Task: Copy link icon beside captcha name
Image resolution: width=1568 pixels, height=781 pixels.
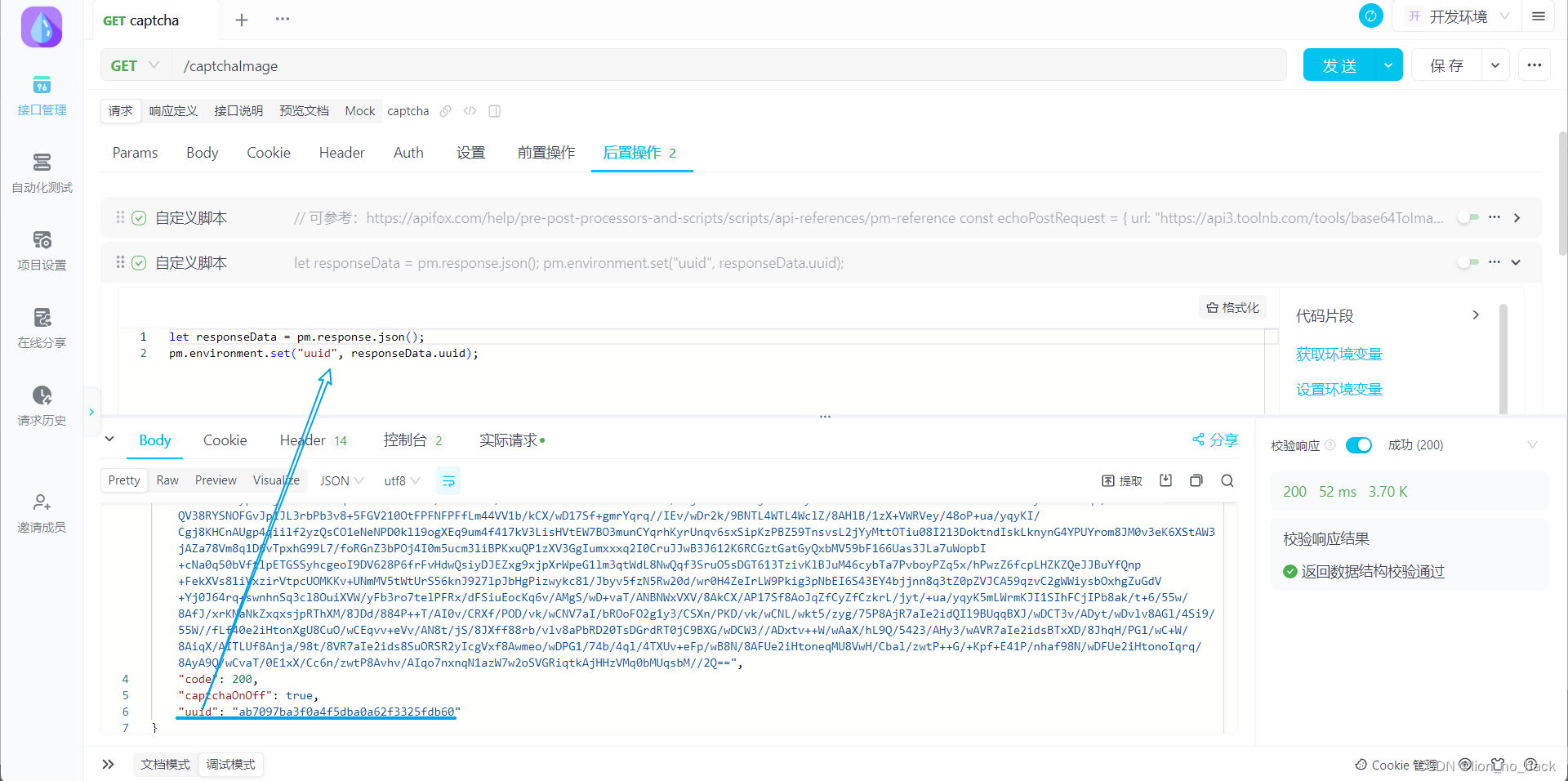Action: coord(445,111)
